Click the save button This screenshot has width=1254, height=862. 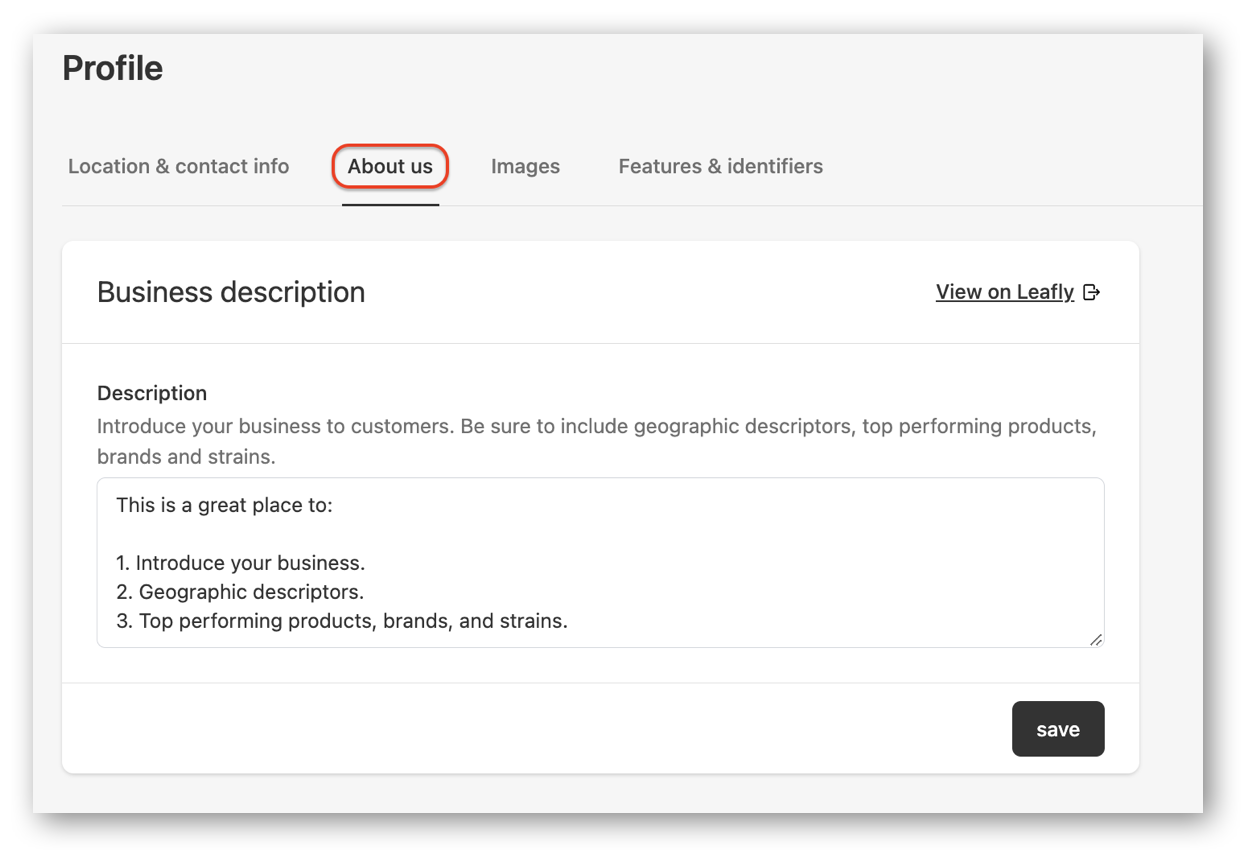pyautogui.click(x=1058, y=729)
